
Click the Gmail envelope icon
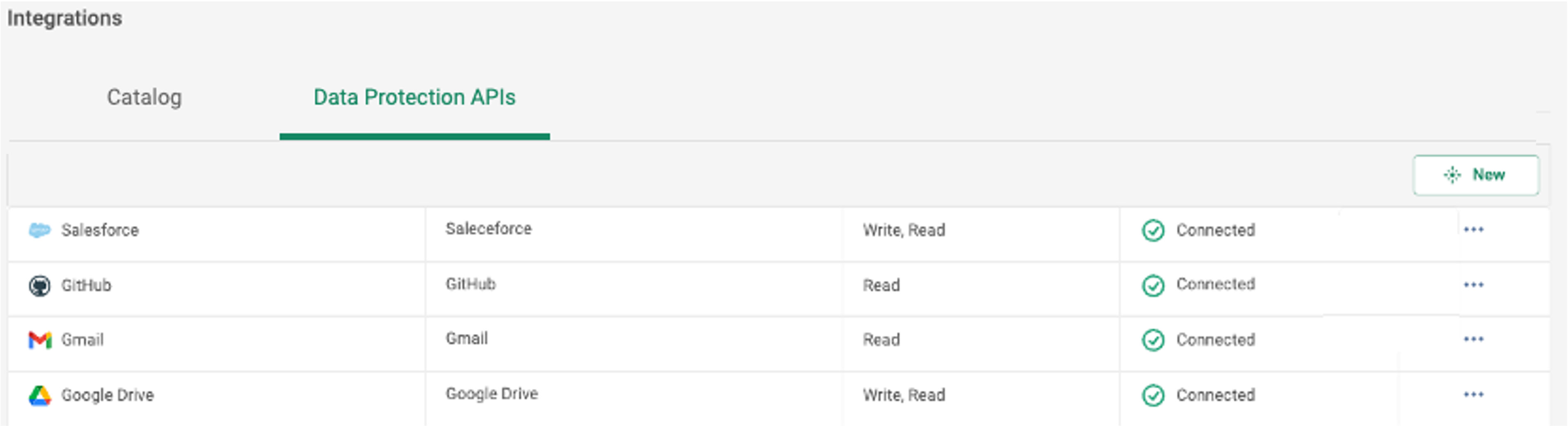point(40,340)
